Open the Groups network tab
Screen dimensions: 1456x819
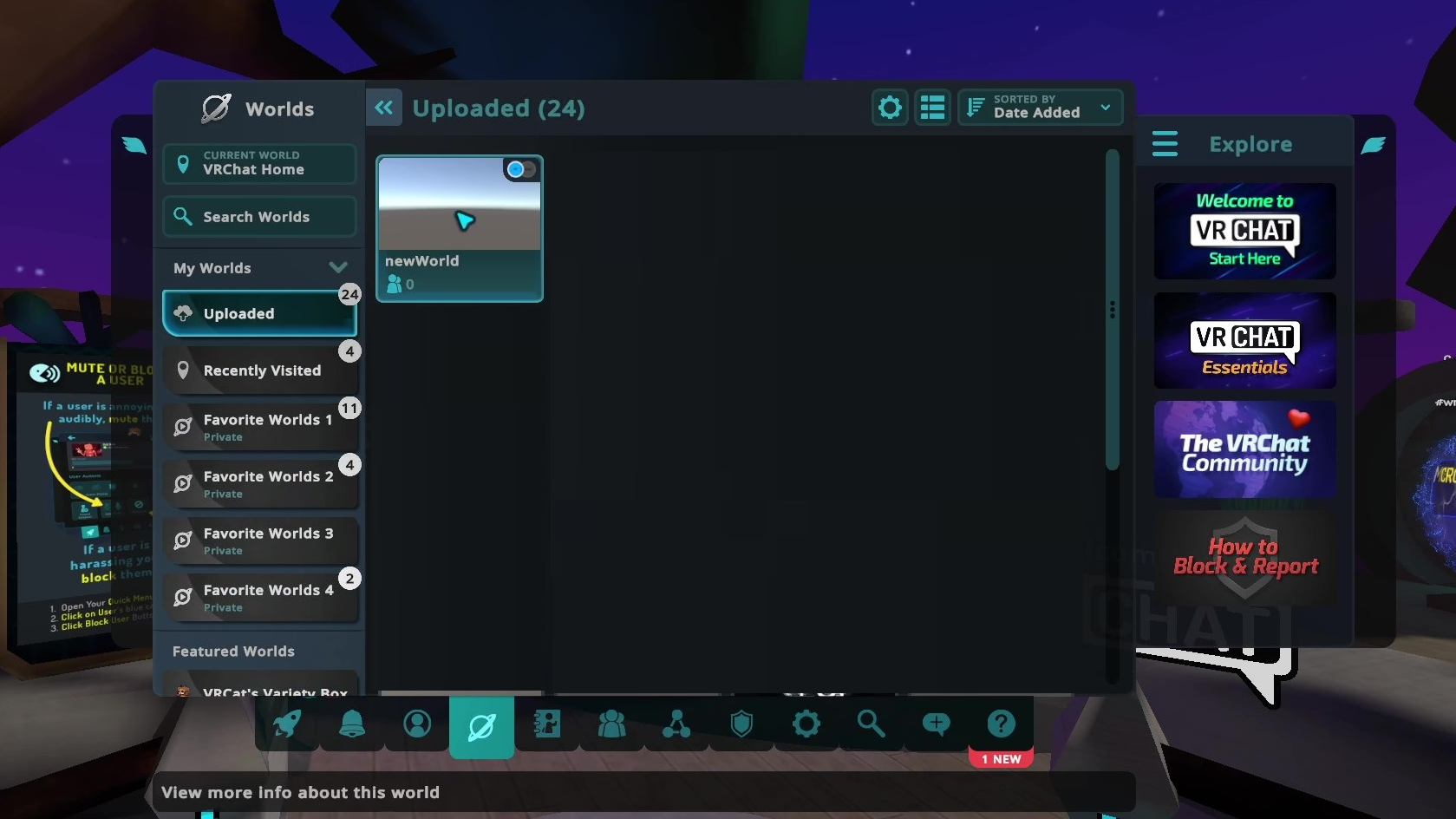pos(676,724)
